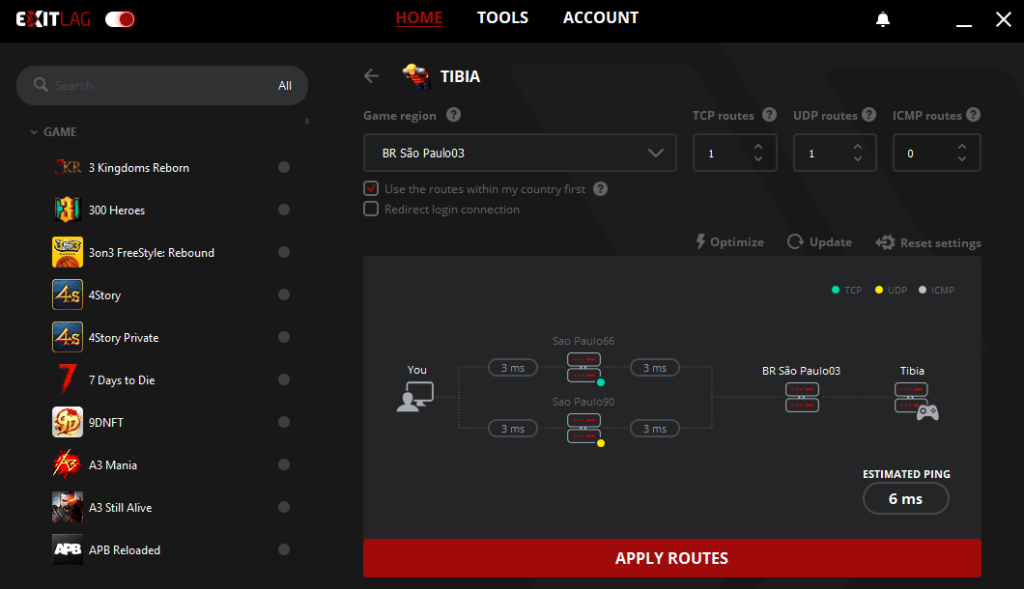The height and width of the screenshot is (589, 1024).
Task: Switch to the ACCOUNT tab
Action: coord(601,18)
